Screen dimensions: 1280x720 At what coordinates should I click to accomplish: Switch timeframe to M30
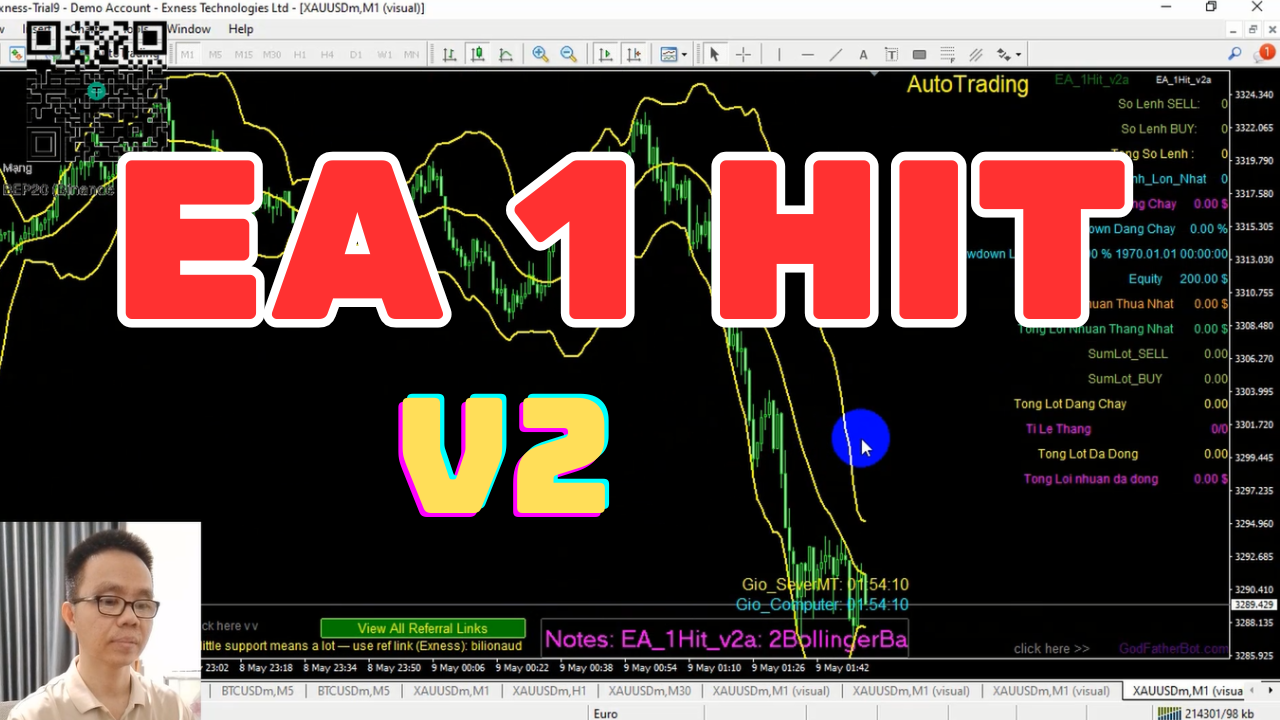point(271,54)
